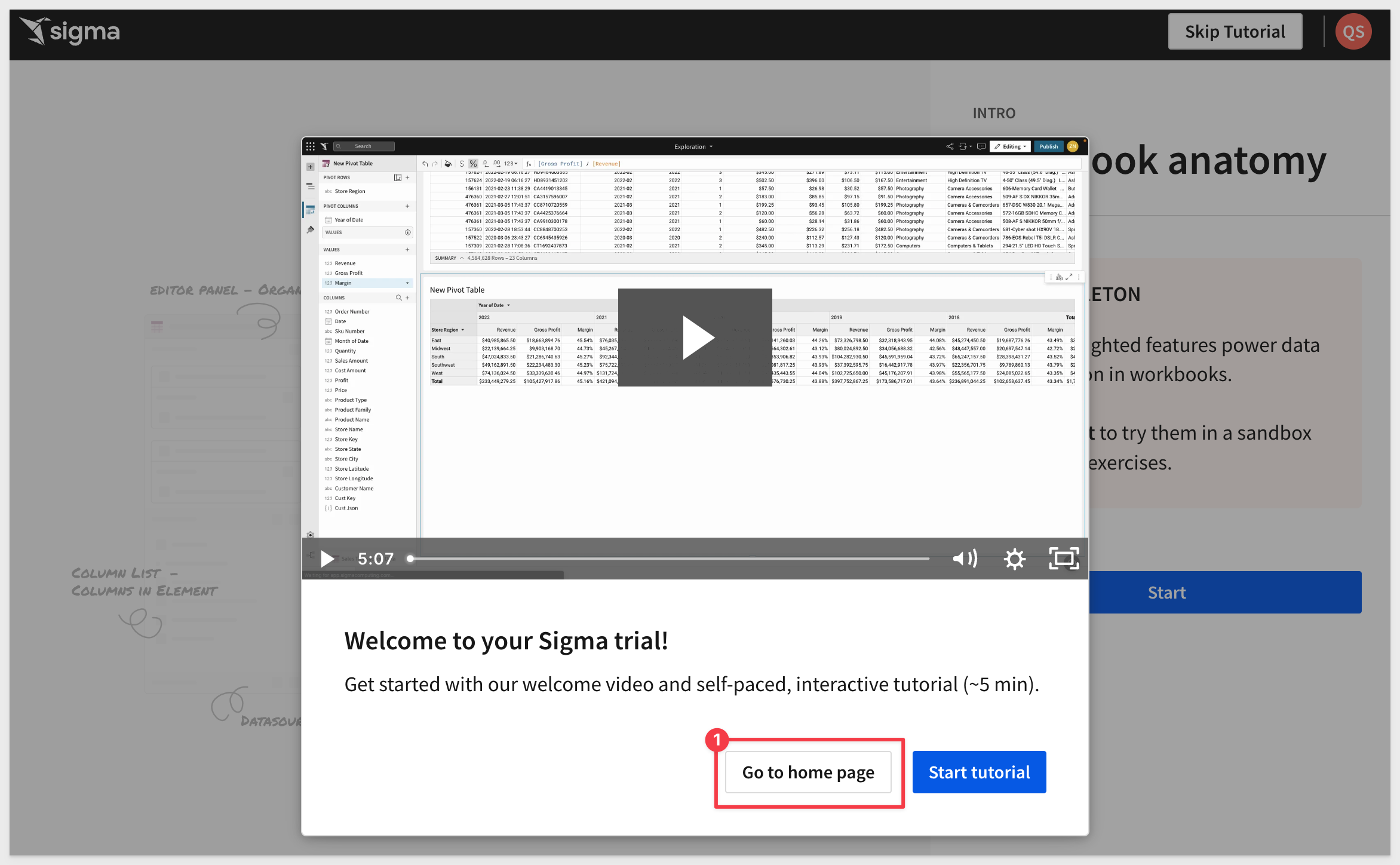Play the video from the control bar
The image size is (1400, 865).
[327, 559]
